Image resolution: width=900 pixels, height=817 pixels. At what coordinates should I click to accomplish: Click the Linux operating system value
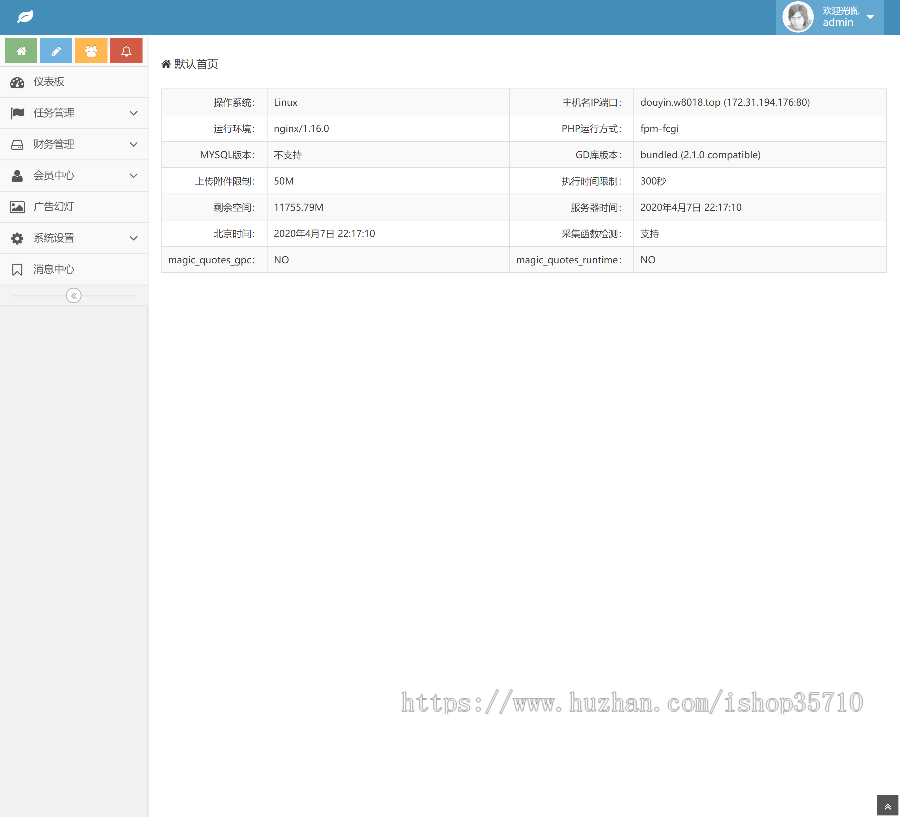coord(285,102)
